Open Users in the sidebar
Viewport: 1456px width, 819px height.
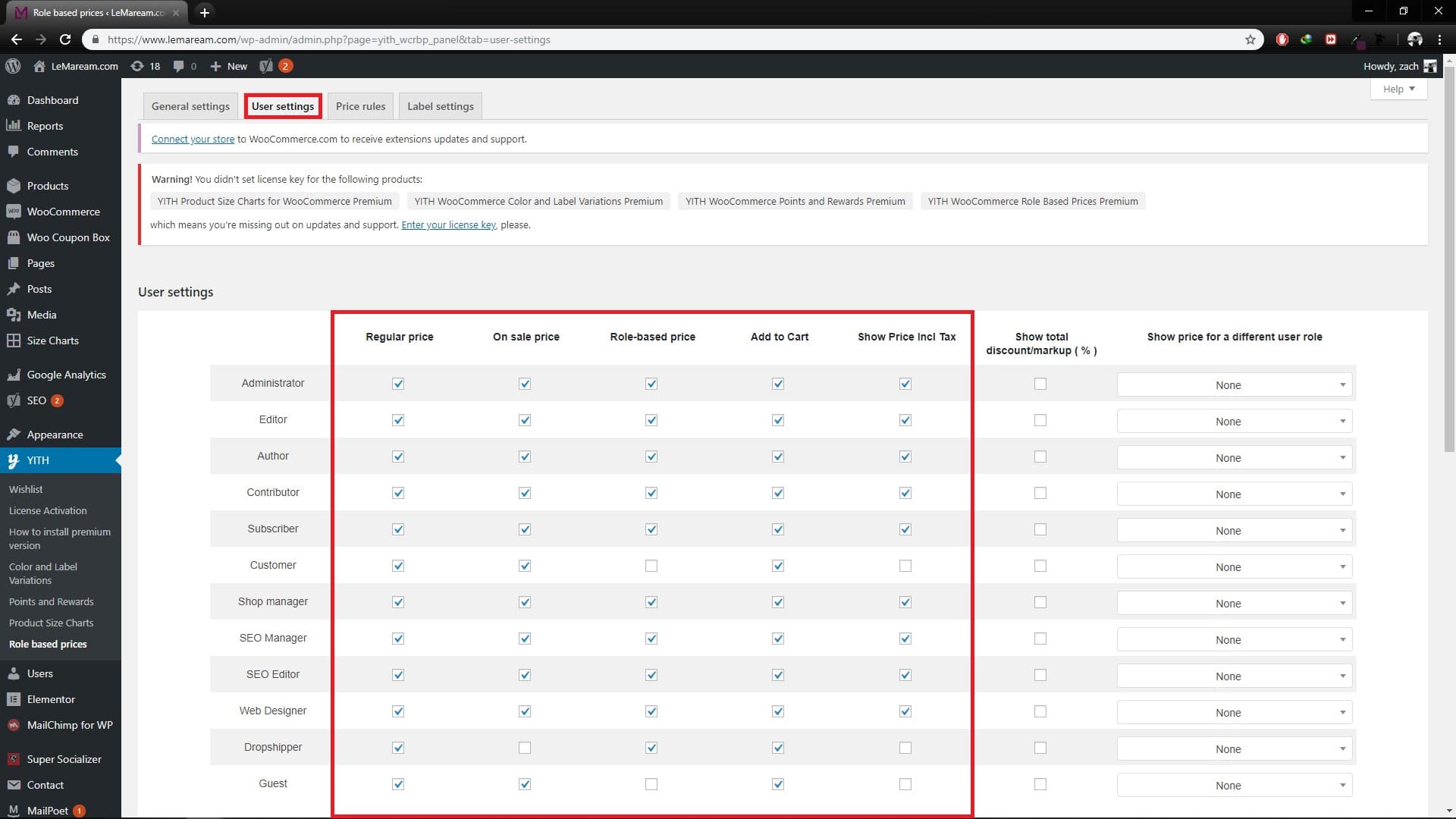[39, 673]
